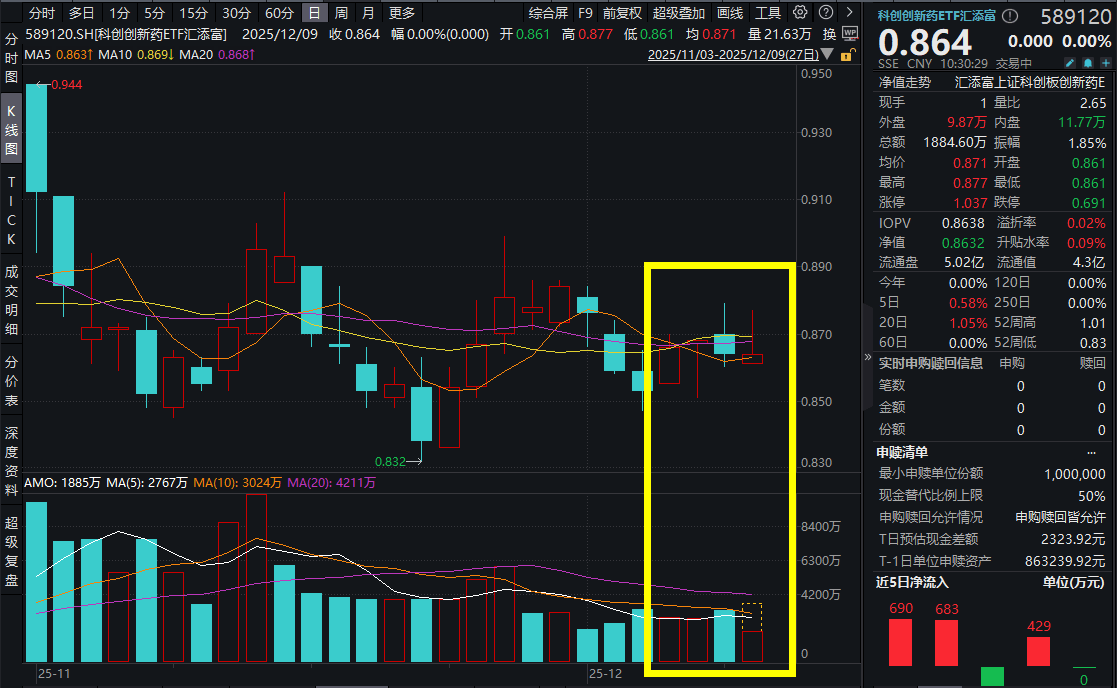Open the chart settings gear icon
The image size is (1117, 688).
(x=800, y=12)
